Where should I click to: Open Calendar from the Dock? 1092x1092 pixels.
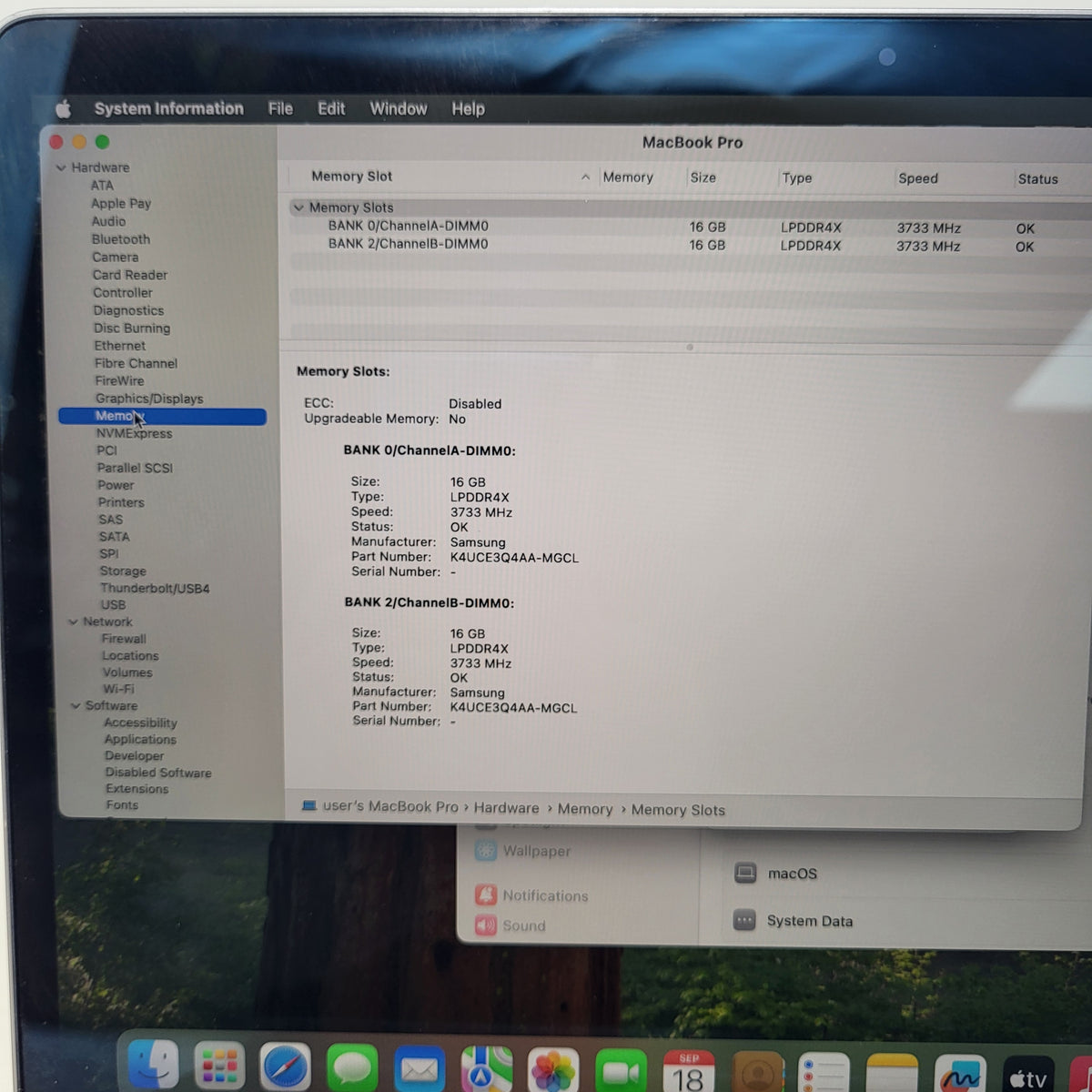(x=689, y=1072)
